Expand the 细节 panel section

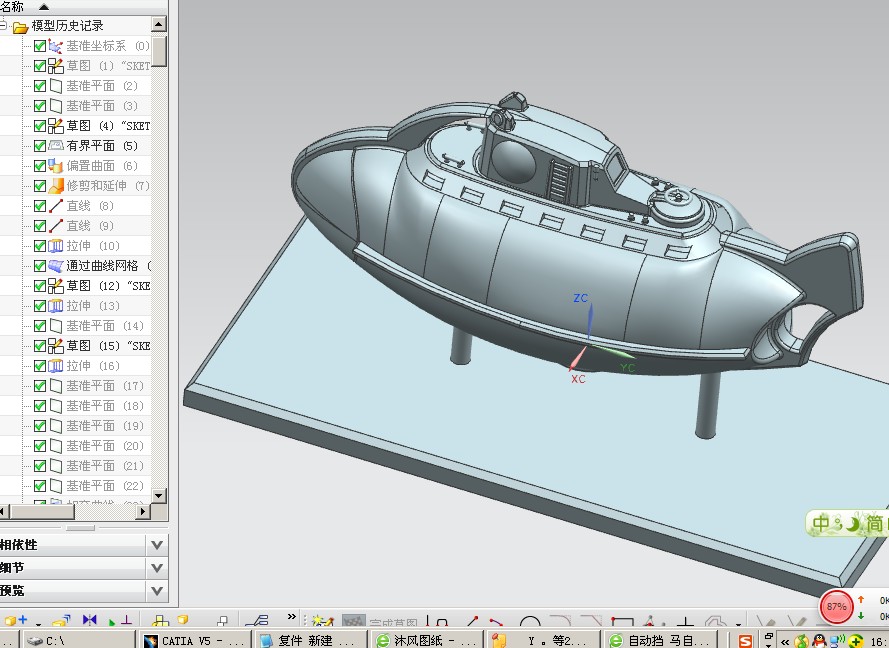pyautogui.click(x=156, y=567)
